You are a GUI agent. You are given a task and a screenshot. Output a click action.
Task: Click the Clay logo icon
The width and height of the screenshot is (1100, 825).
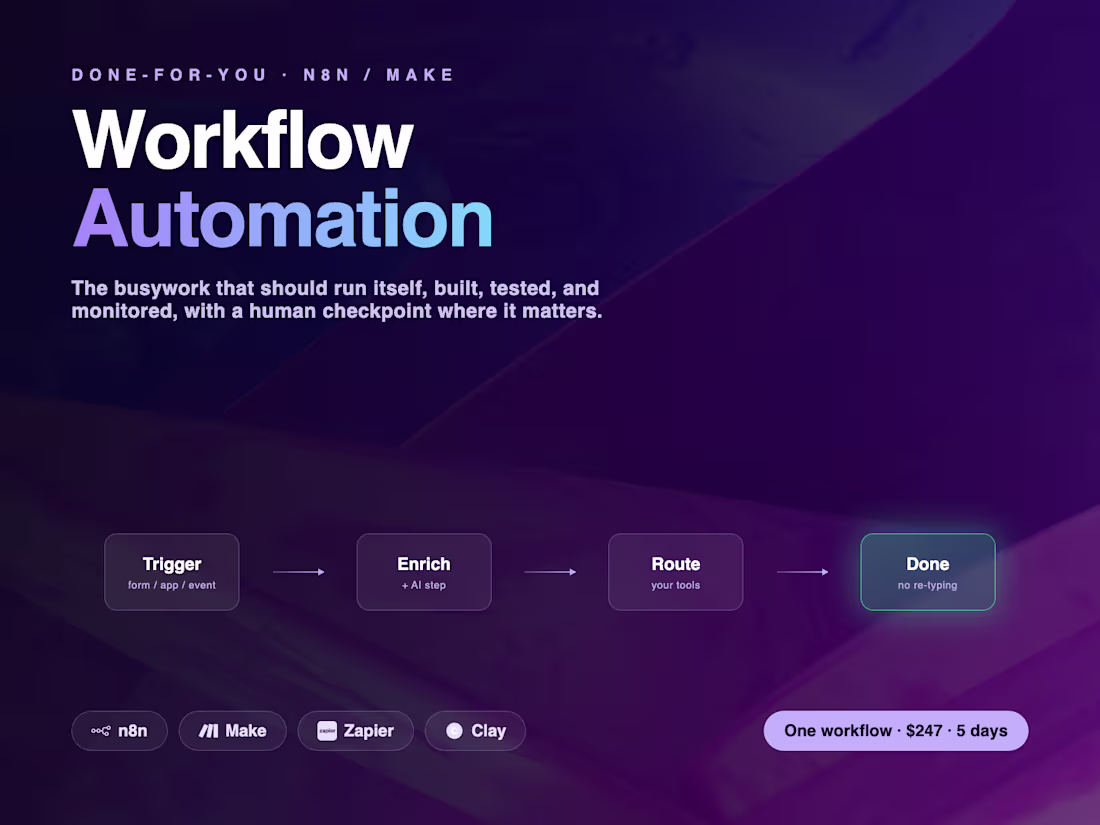pos(455,731)
